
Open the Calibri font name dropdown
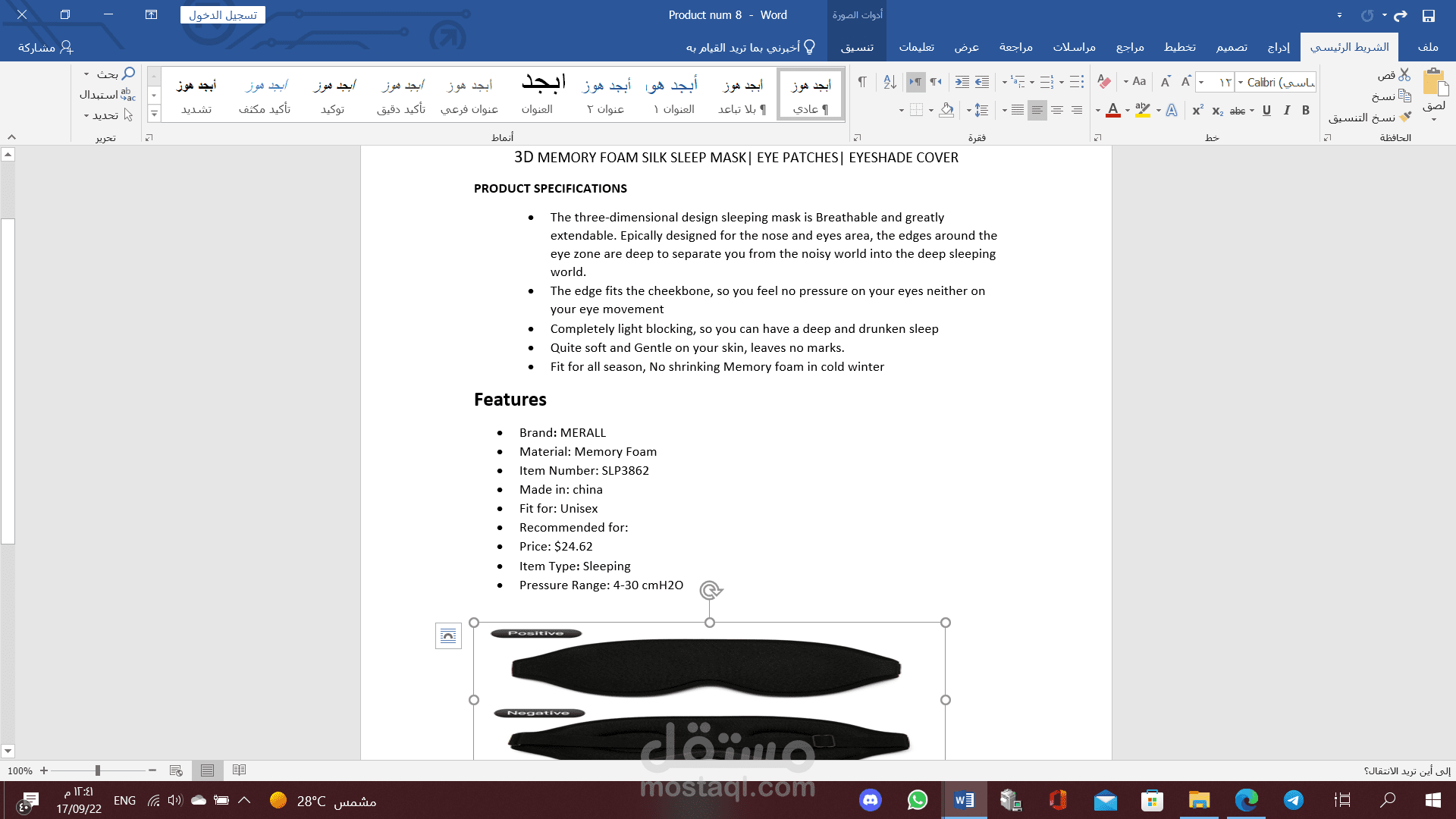(x=1241, y=82)
